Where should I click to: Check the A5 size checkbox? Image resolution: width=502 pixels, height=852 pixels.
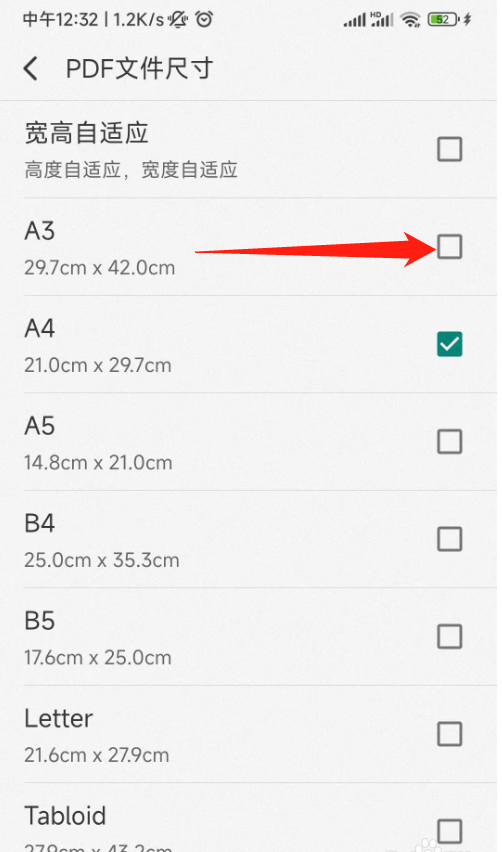pyautogui.click(x=450, y=442)
